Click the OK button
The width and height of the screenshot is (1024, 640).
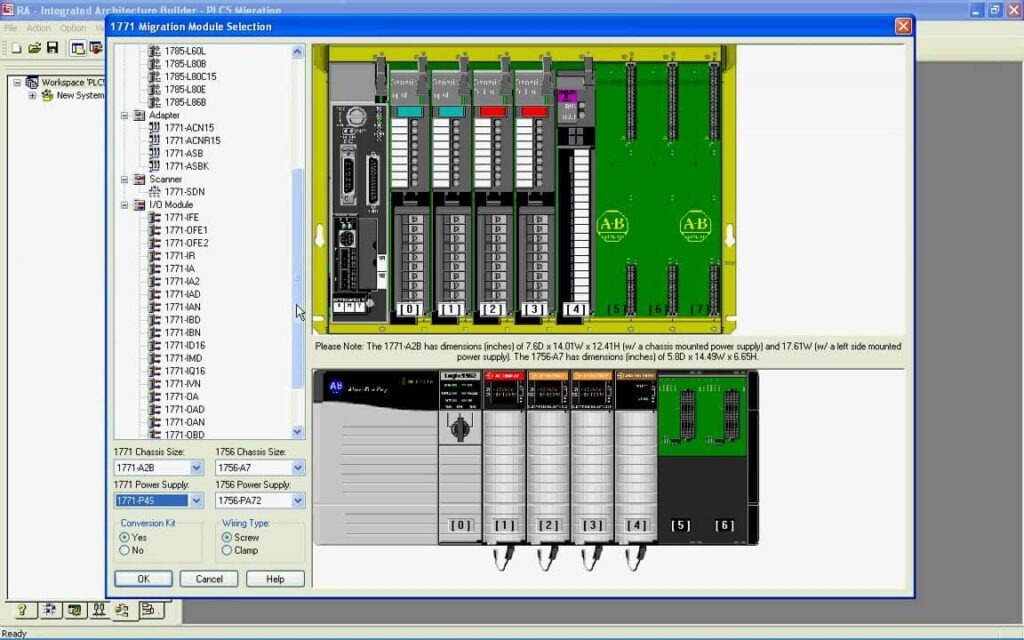pyautogui.click(x=144, y=579)
